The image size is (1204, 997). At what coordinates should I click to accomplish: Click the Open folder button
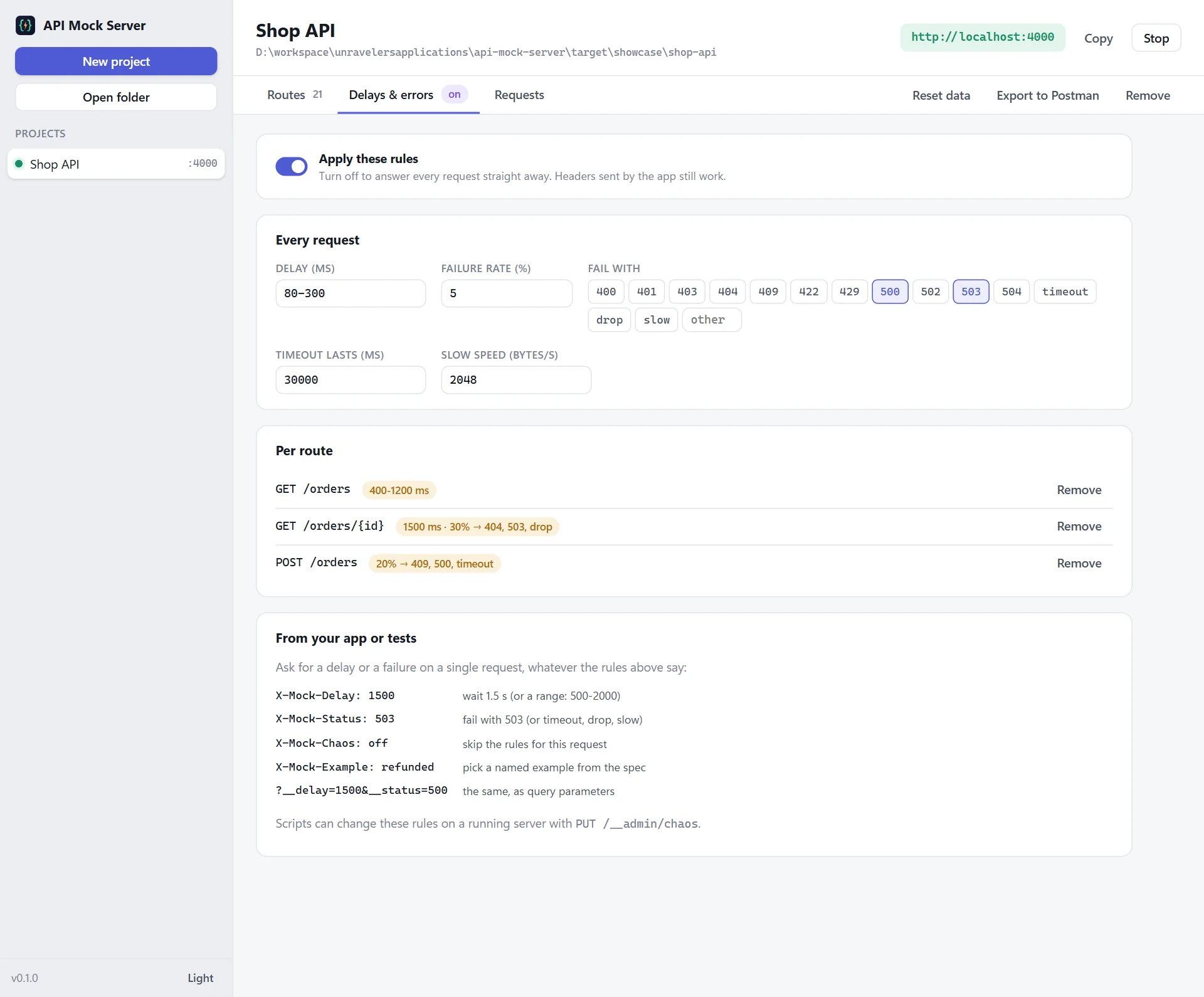point(116,97)
